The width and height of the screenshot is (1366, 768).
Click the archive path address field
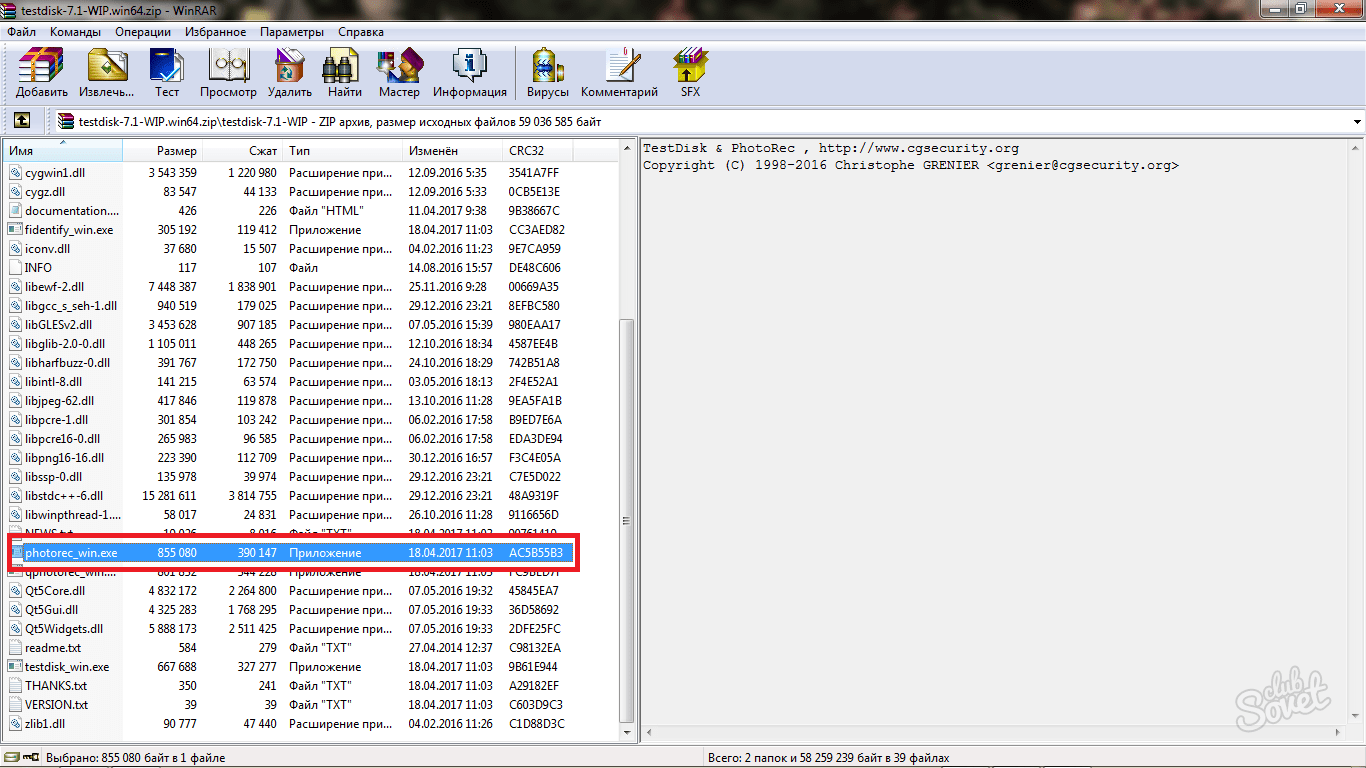(703, 122)
